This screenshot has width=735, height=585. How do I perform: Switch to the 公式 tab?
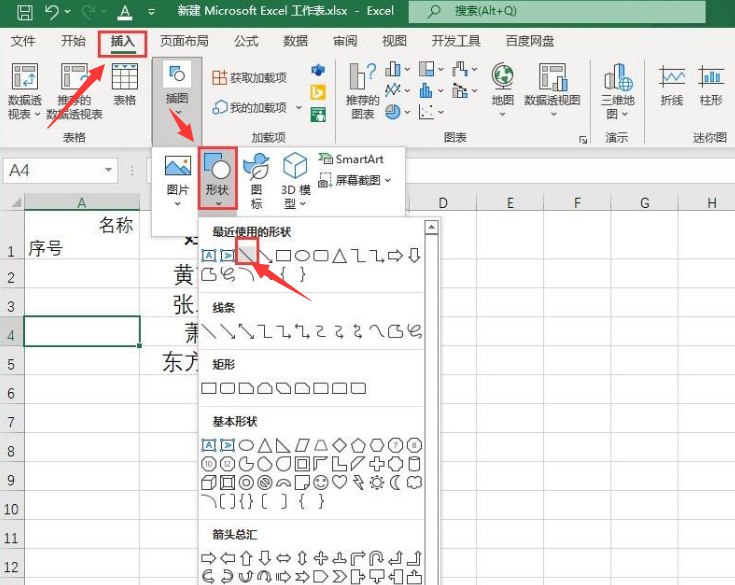246,41
